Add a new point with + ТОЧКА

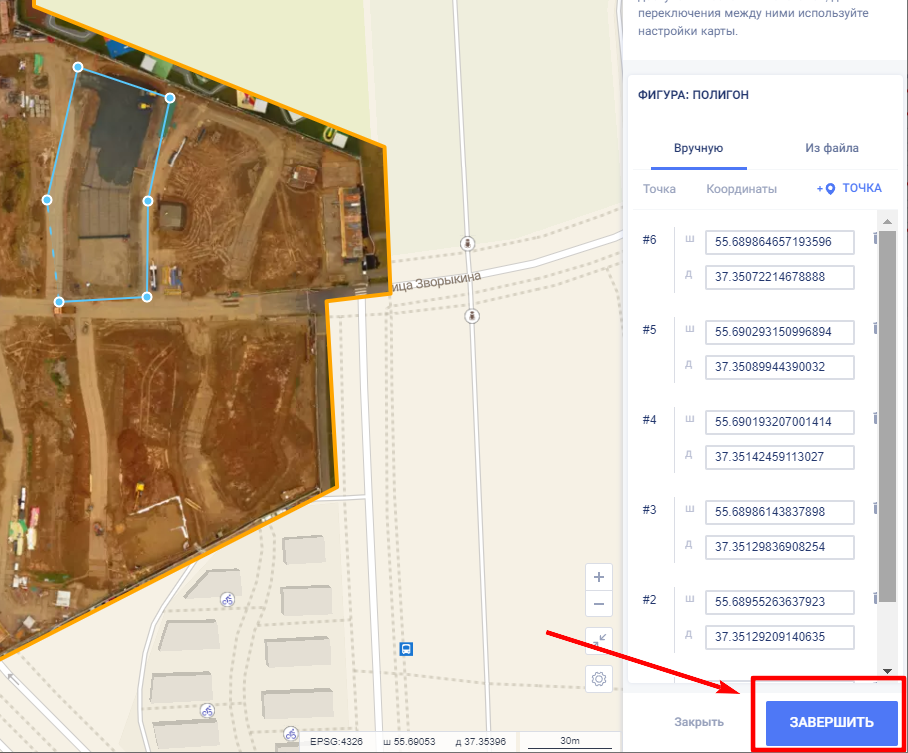[849, 188]
